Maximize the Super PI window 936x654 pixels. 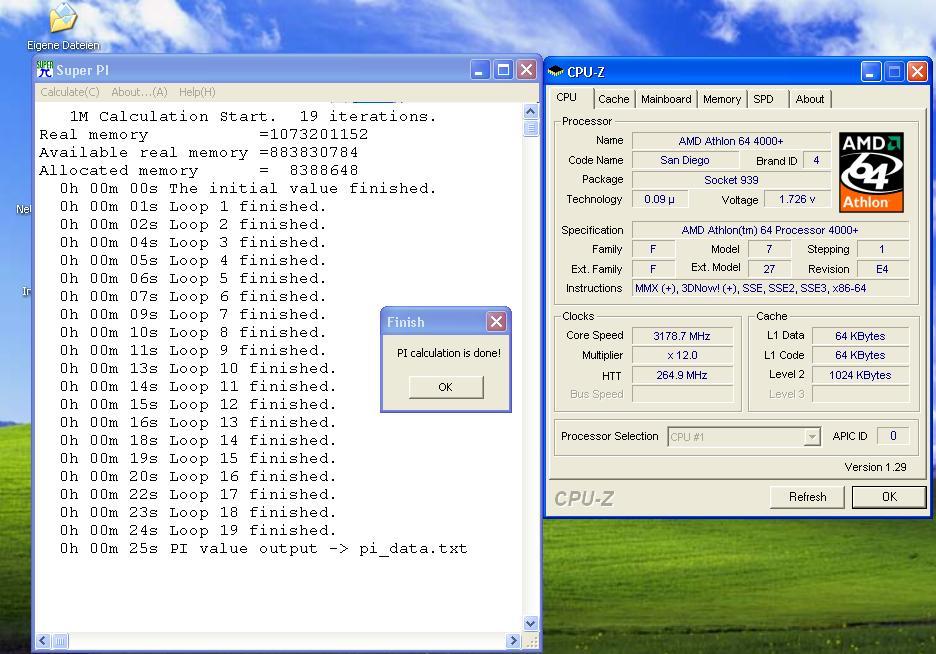tap(503, 70)
